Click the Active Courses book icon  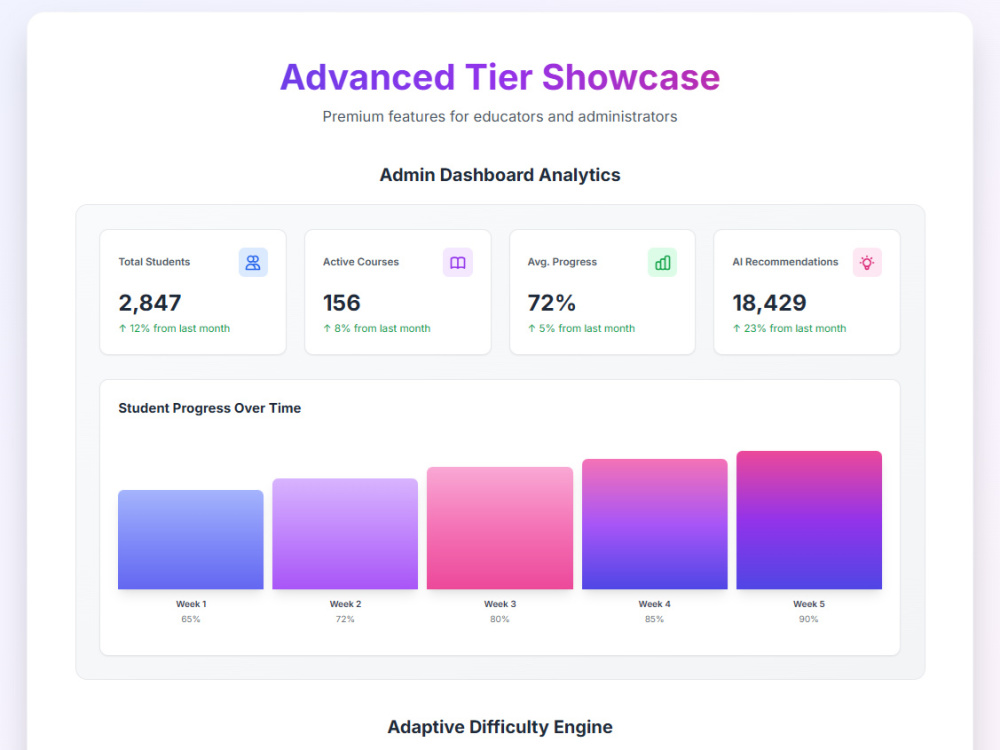(x=458, y=263)
